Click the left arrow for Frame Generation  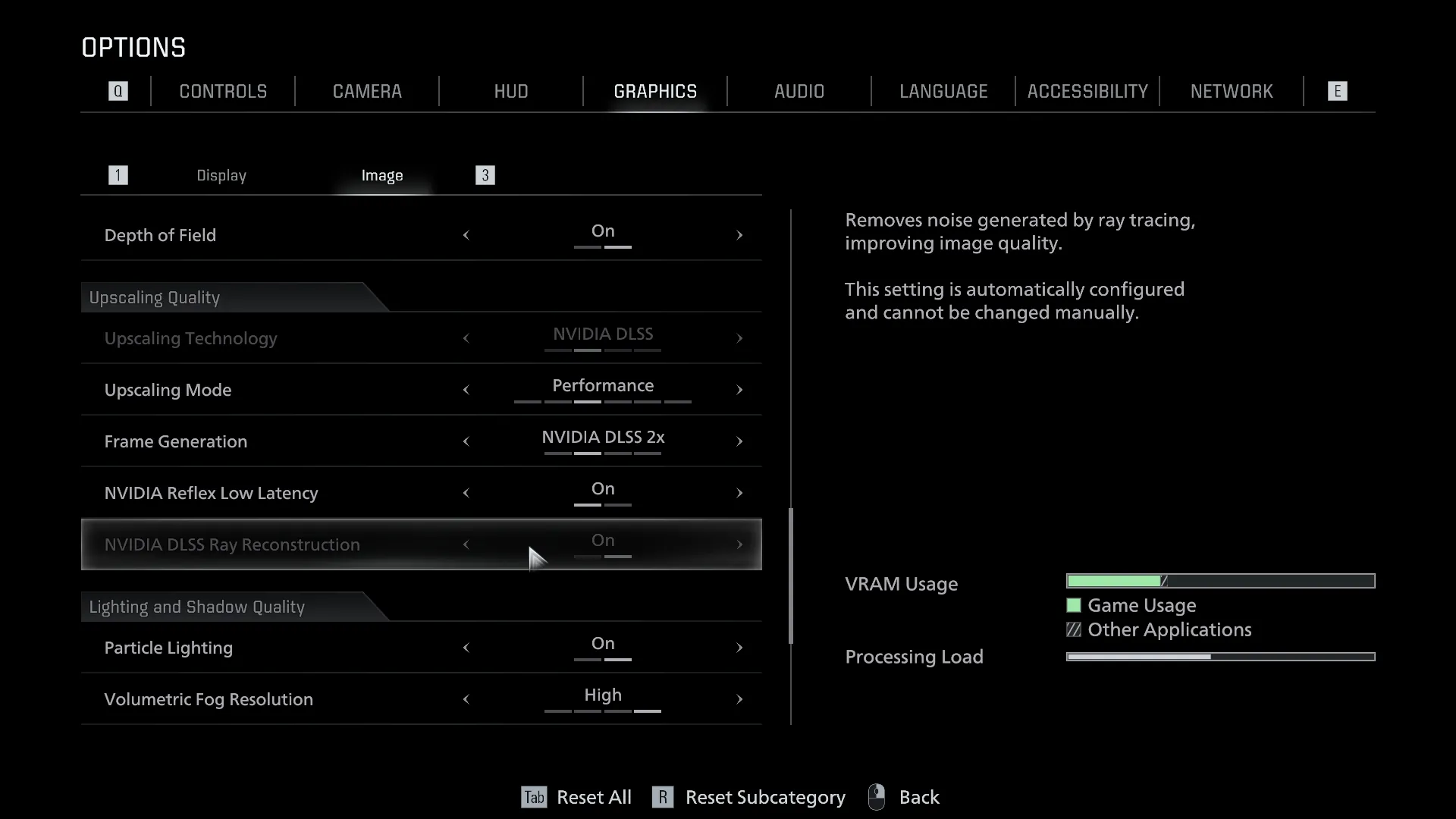pos(466,441)
